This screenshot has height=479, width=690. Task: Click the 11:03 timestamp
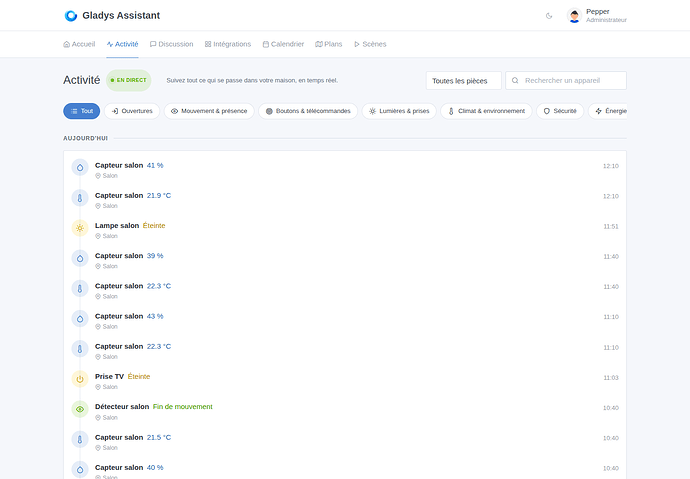click(611, 378)
